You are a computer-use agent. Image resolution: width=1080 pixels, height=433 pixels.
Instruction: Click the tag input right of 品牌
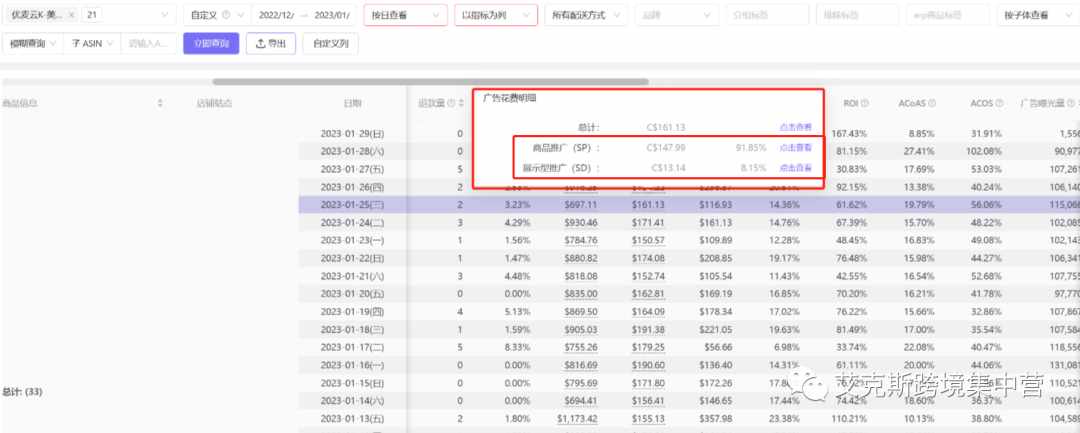(x=767, y=14)
